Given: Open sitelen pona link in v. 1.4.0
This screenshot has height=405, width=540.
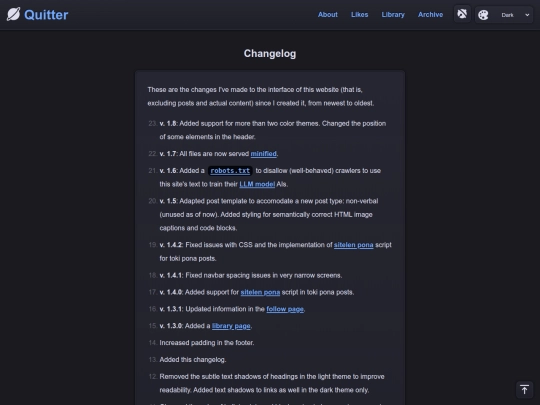Looking at the screenshot, I should coord(260,292).
